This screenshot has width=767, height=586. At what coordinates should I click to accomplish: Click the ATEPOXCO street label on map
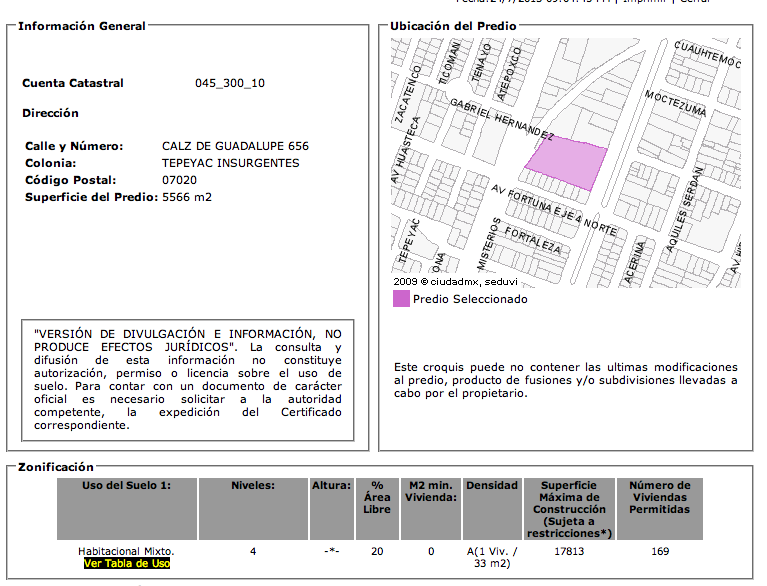click(x=509, y=74)
